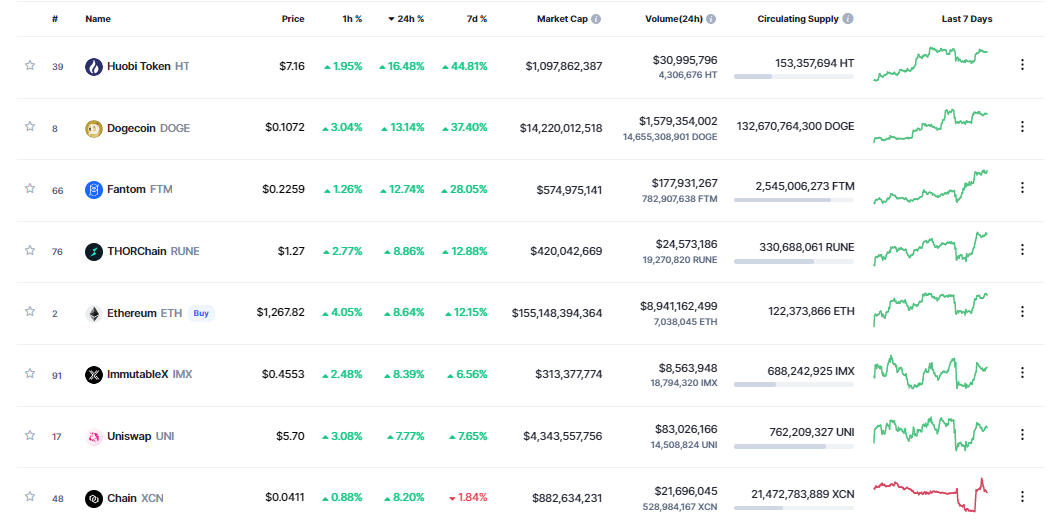Sort table by 7d % column header
Screen dimensions: 1060x525
(x=477, y=19)
